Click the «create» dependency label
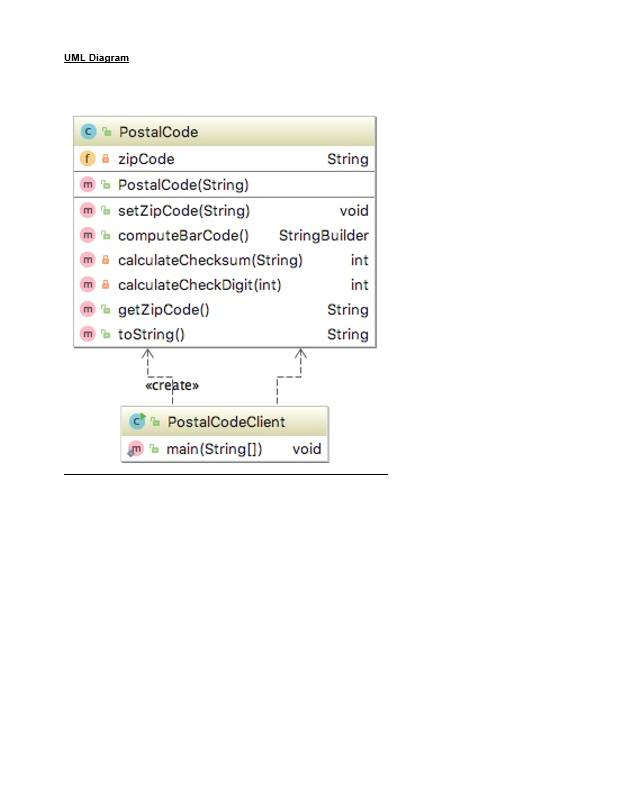637x810 pixels. [172, 385]
